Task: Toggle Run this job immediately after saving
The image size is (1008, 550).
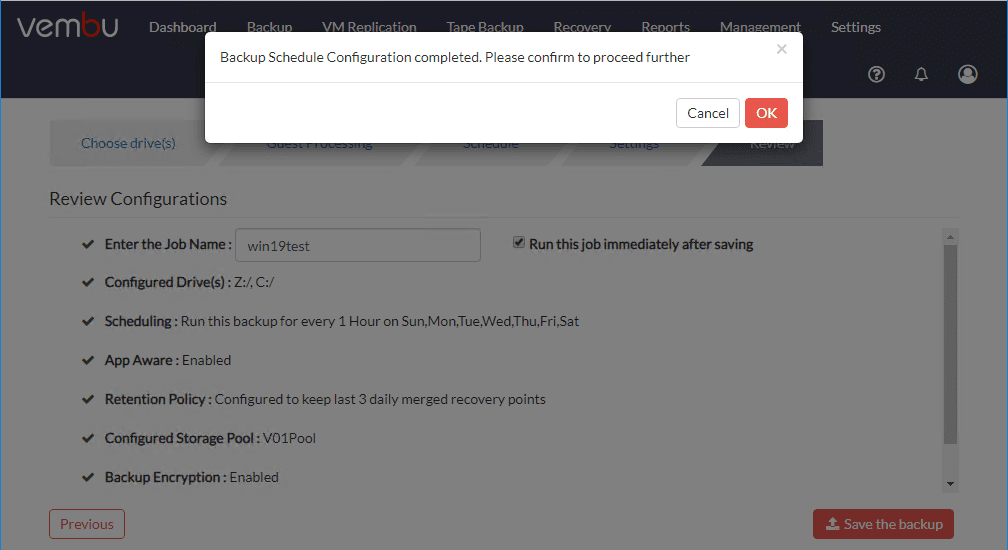Action: 519,243
